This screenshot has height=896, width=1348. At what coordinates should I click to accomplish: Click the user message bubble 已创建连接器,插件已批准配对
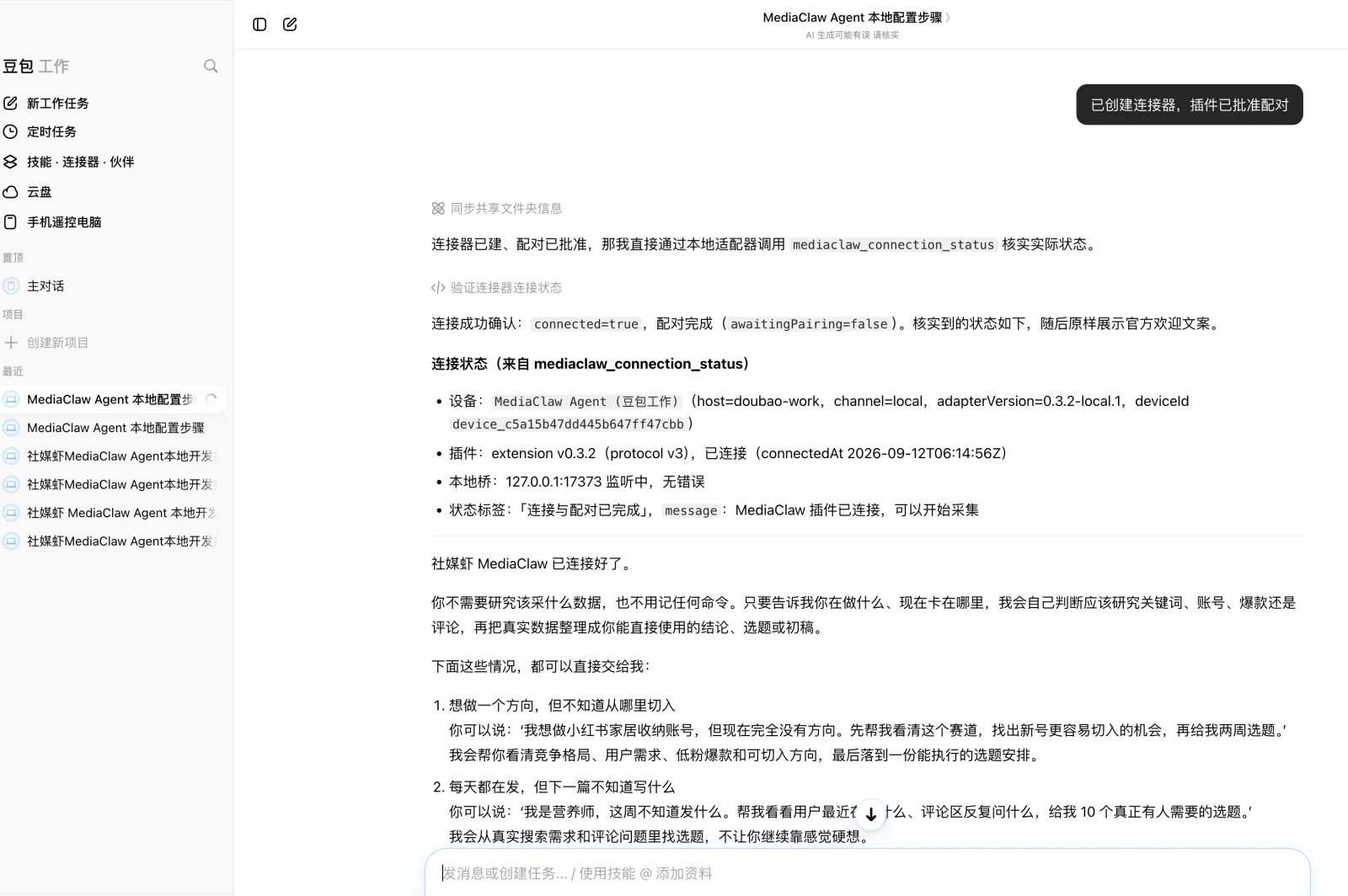point(1190,104)
